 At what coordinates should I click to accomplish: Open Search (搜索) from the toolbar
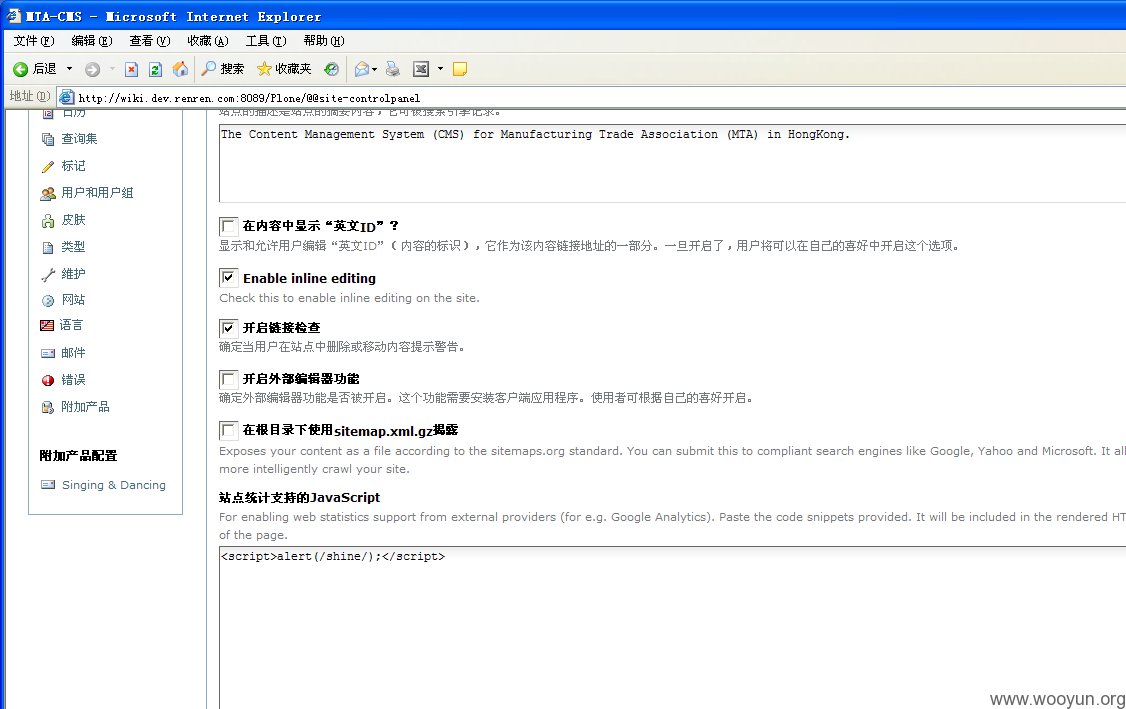(223, 69)
